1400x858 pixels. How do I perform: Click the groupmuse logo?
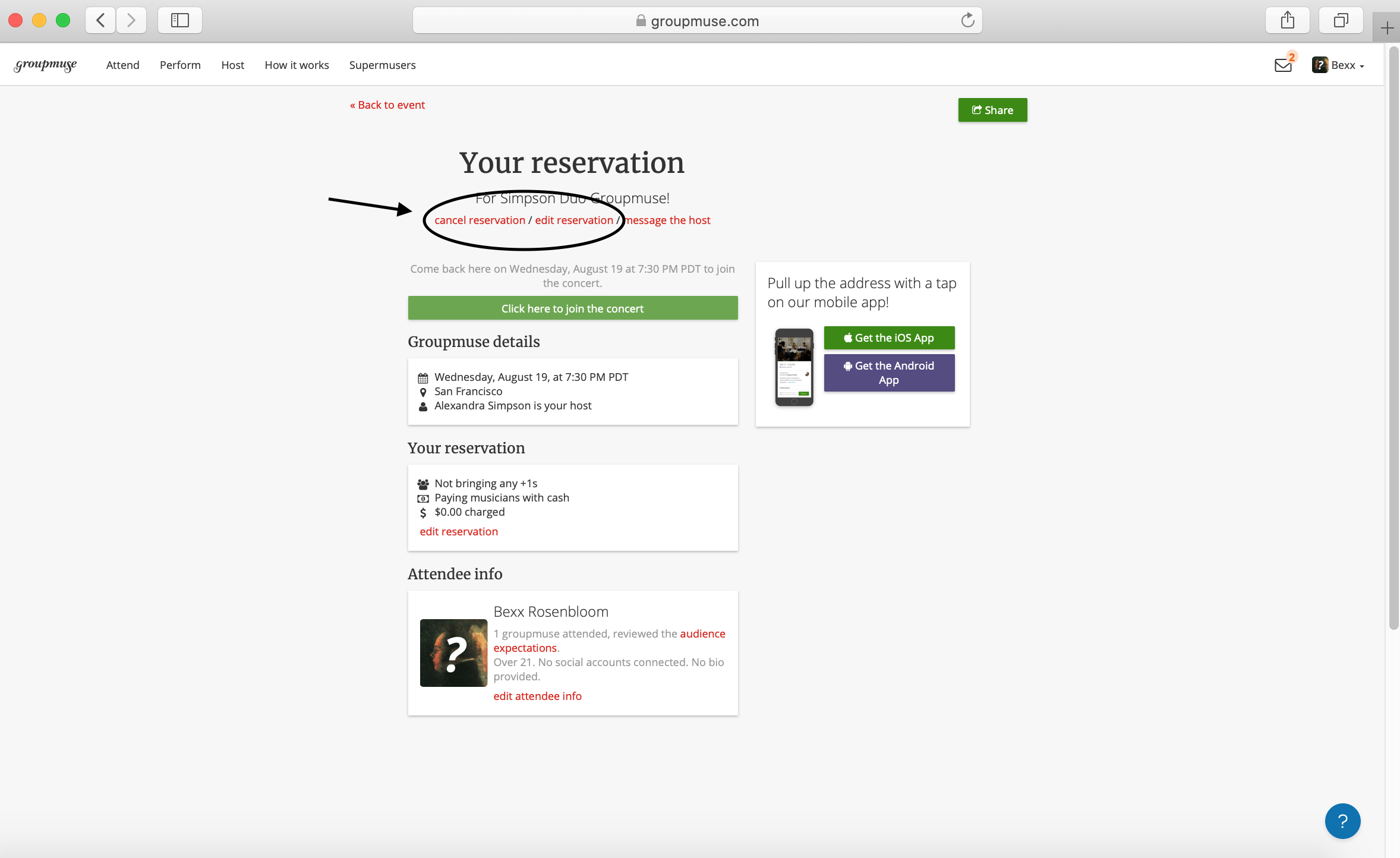[46, 65]
